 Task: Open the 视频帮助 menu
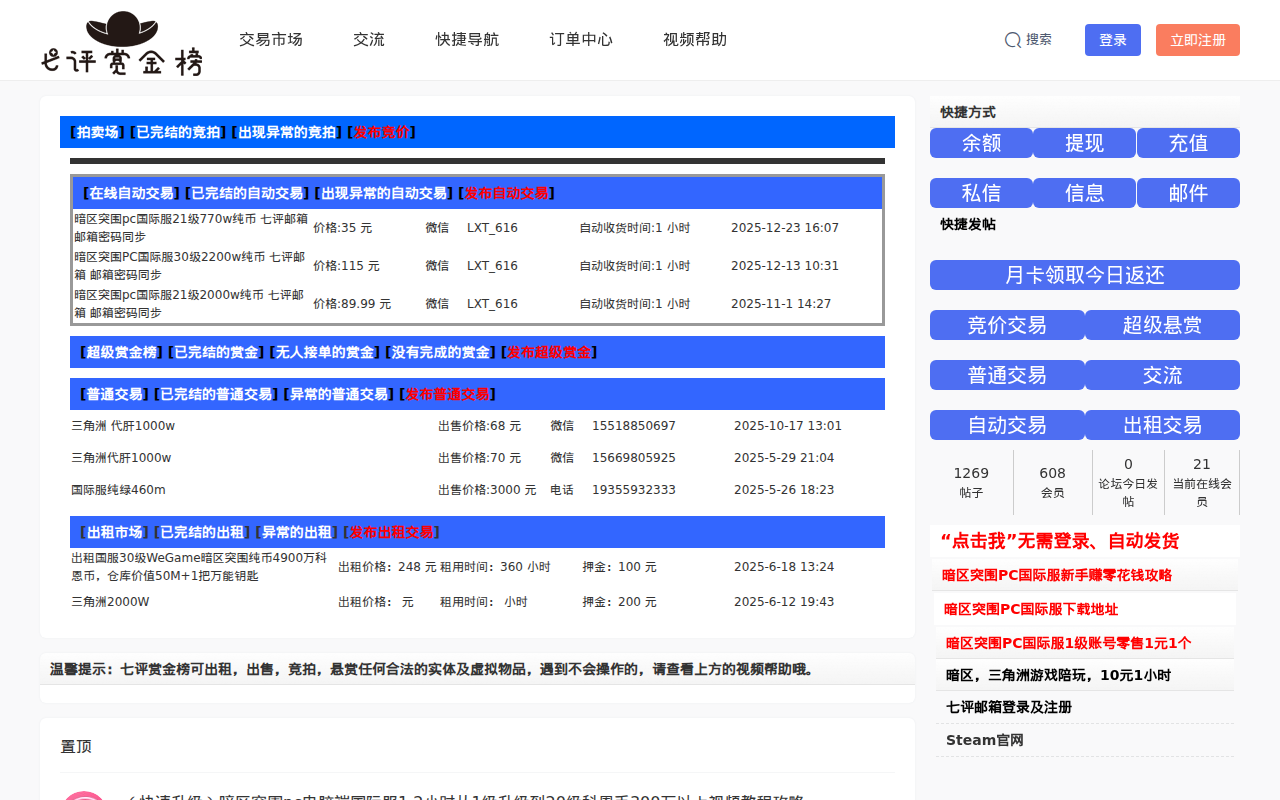tap(694, 39)
